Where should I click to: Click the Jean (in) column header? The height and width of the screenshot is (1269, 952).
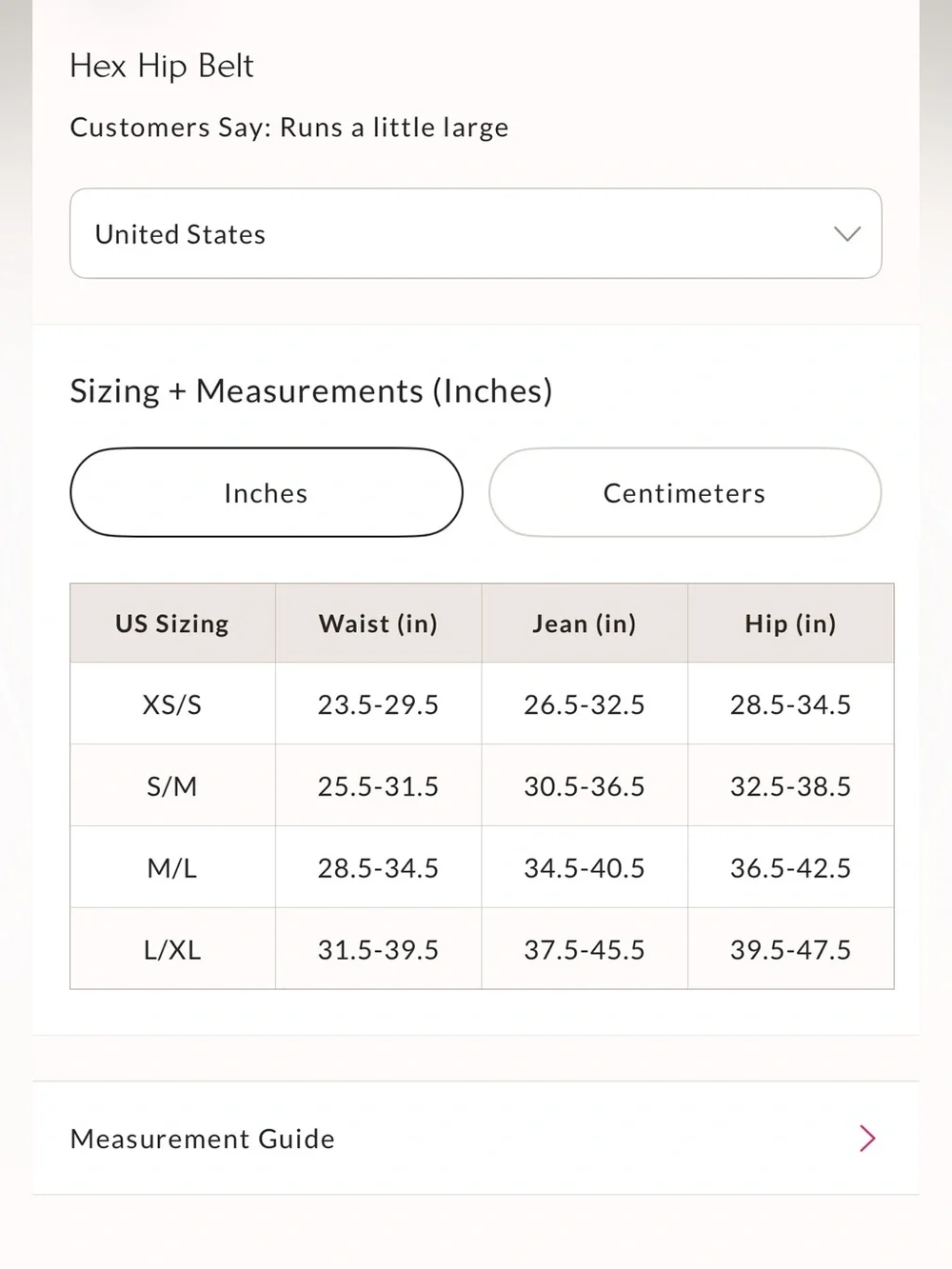click(585, 624)
